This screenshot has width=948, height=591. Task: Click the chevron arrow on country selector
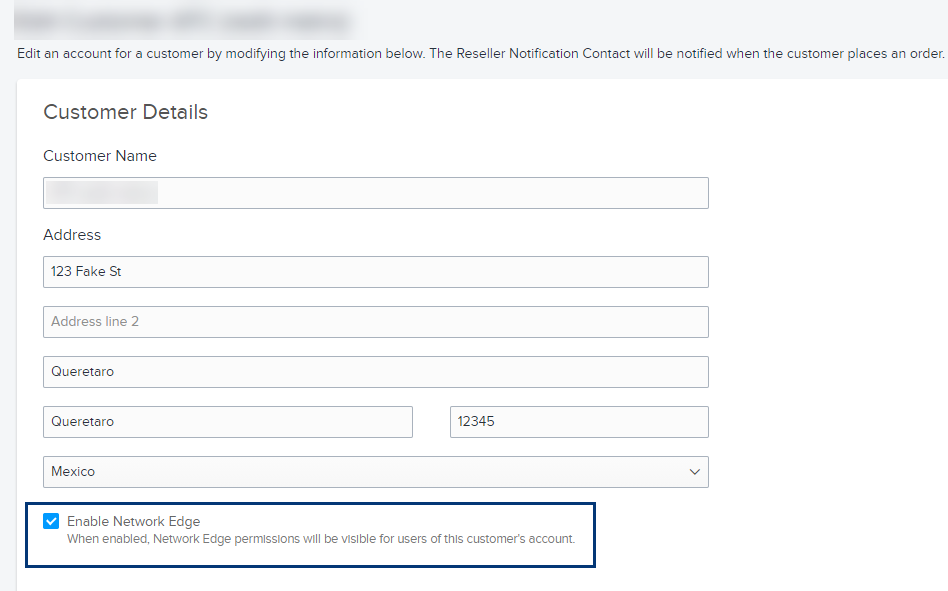point(695,471)
